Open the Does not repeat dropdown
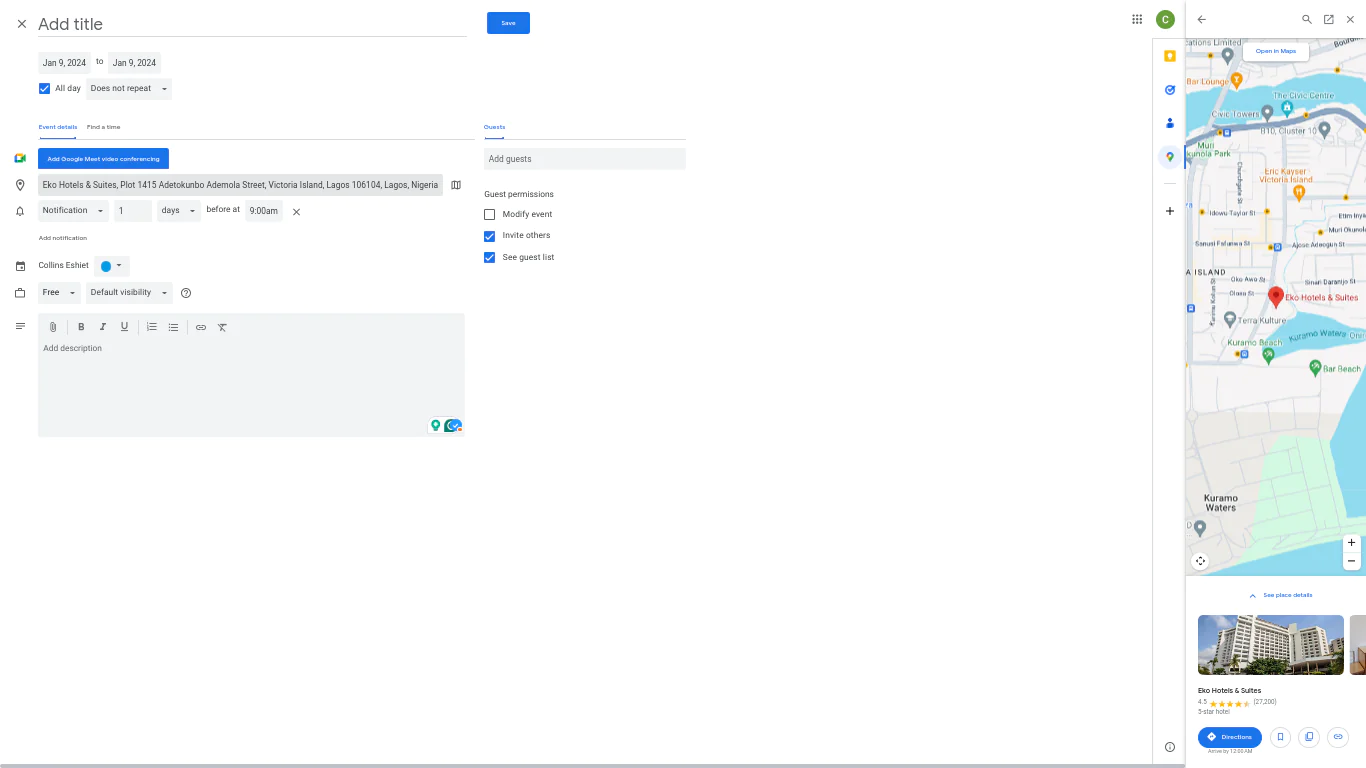 [x=128, y=89]
